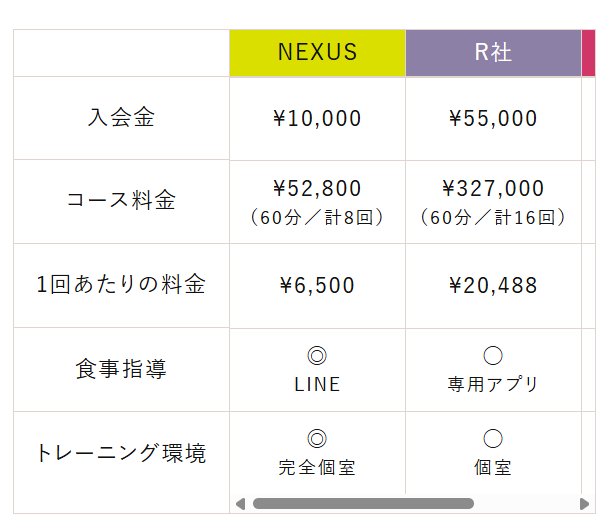Click the partially visible pink column header

pos(588,53)
